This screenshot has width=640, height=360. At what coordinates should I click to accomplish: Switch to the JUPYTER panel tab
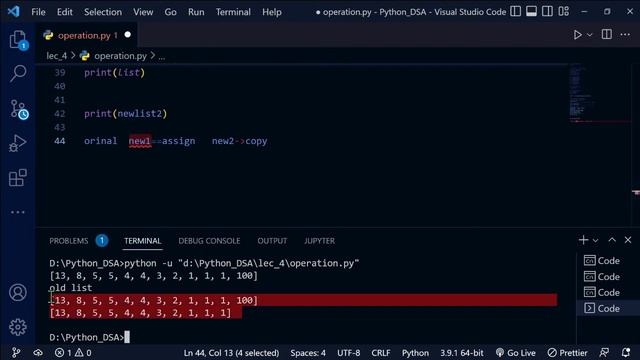pos(319,241)
